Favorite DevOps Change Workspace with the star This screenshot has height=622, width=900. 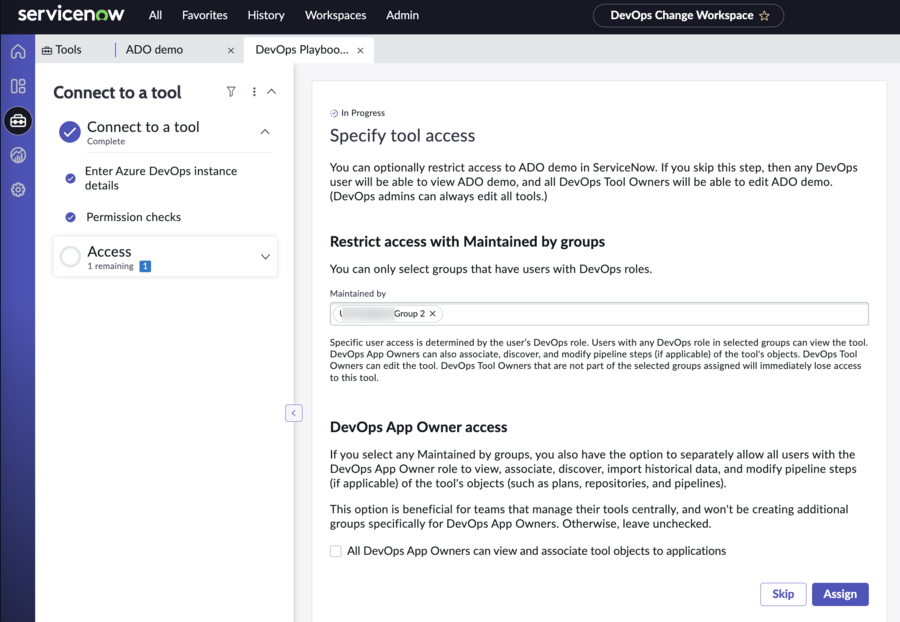[x=765, y=15]
